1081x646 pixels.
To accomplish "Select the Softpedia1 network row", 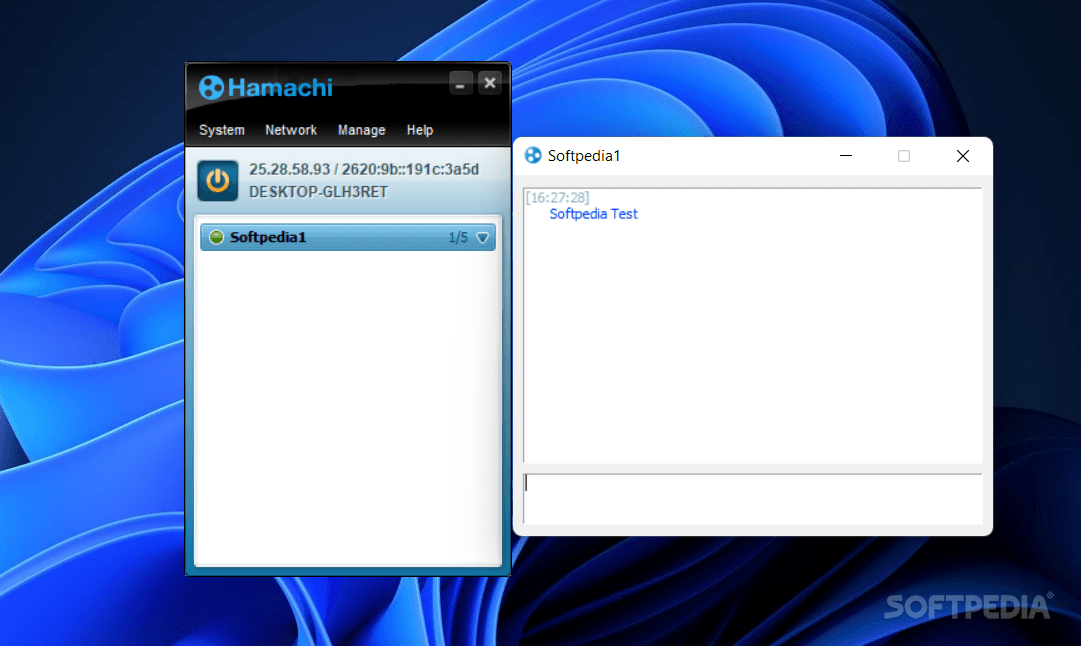I will tap(347, 237).
